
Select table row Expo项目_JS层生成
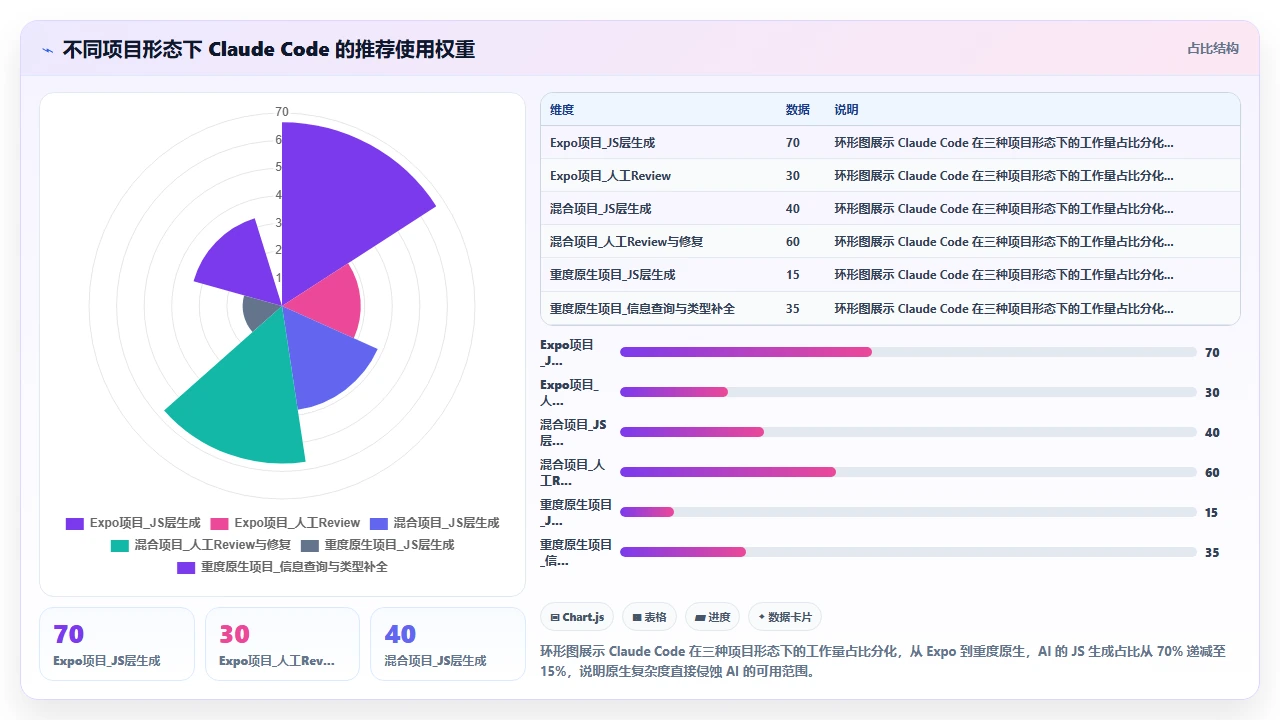pyautogui.click(x=890, y=143)
